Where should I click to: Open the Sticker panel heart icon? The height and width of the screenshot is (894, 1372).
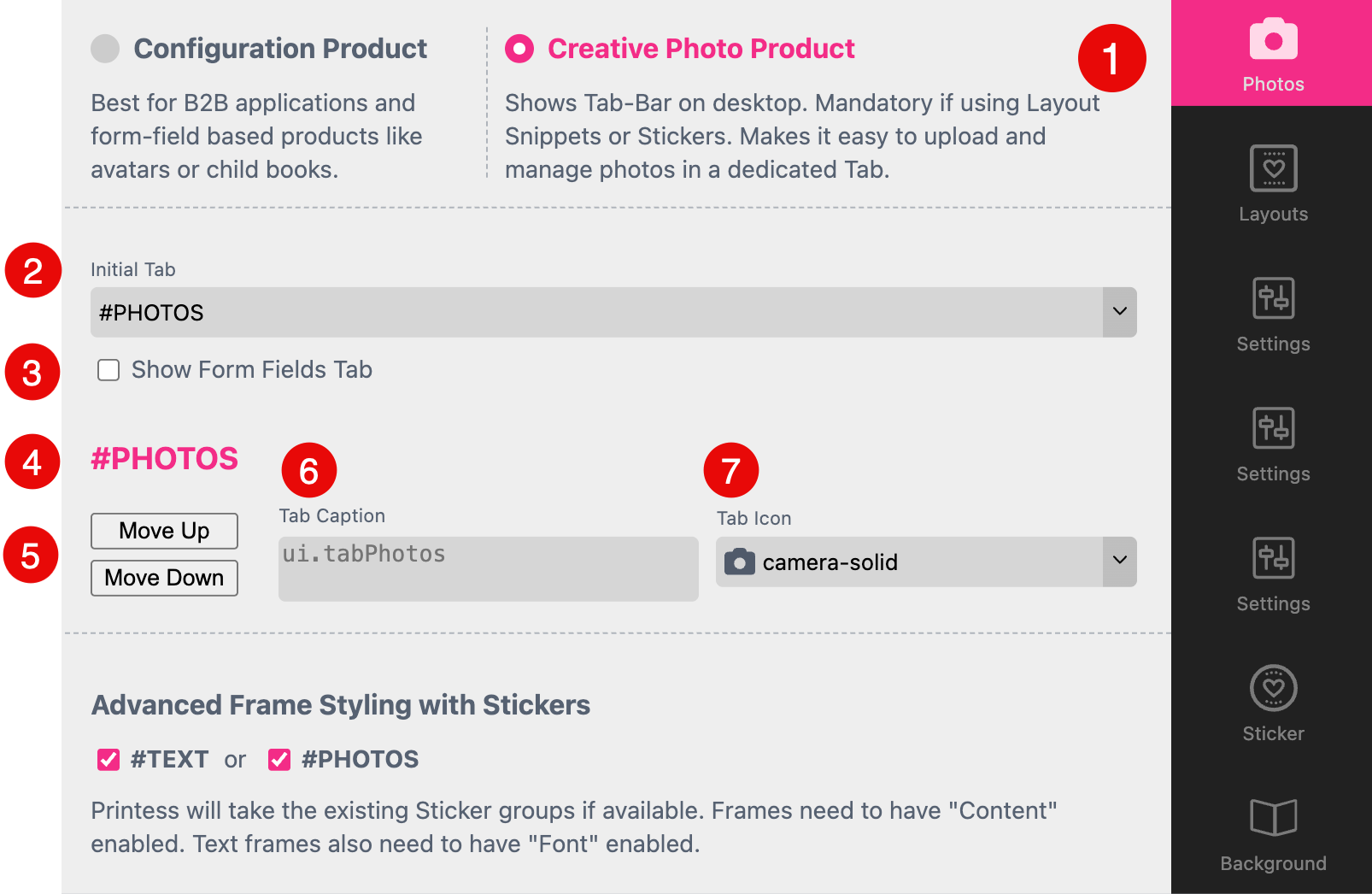(1272, 688)
